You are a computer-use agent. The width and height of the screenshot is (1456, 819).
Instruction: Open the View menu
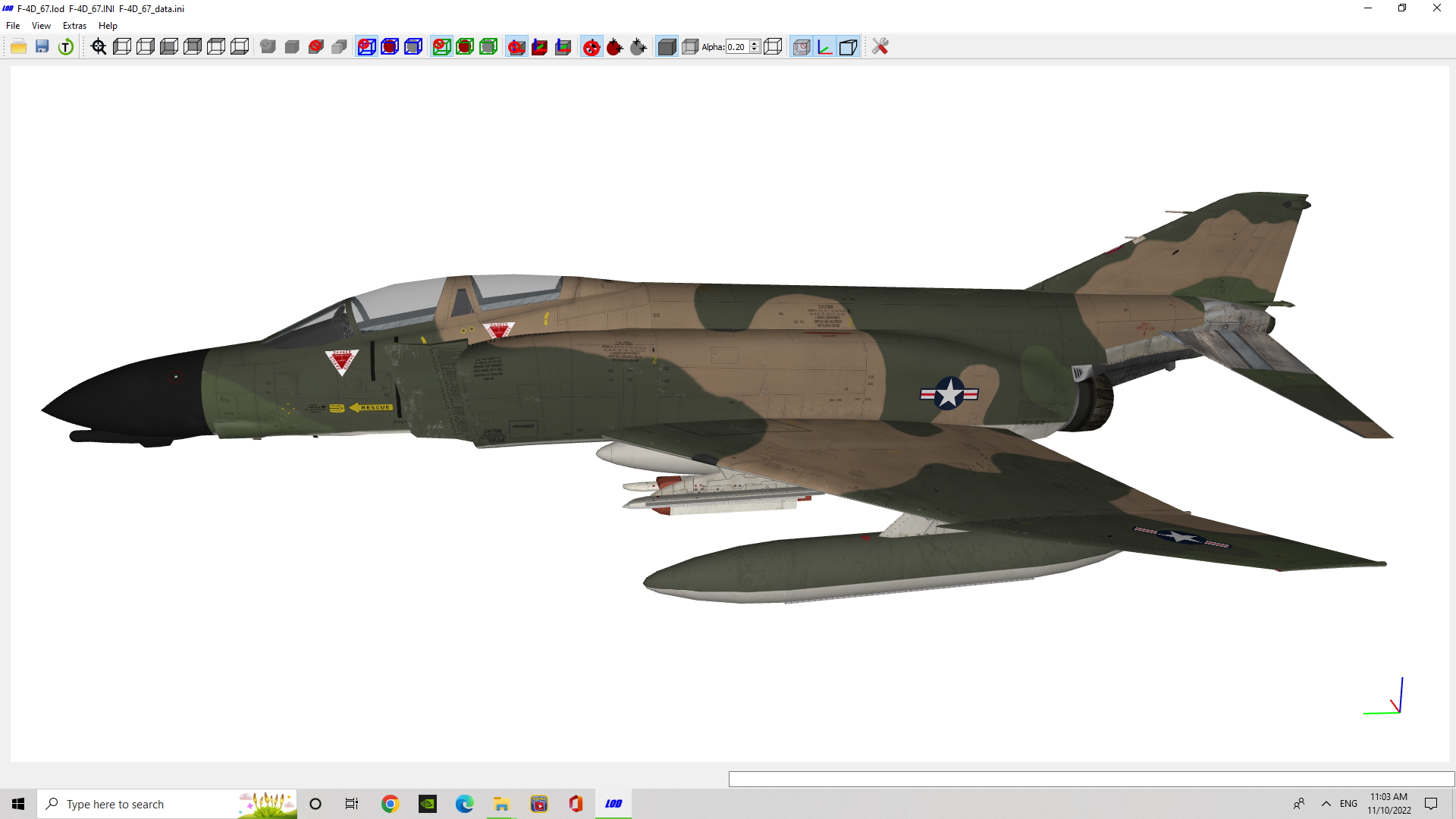(x=41, y=26)
